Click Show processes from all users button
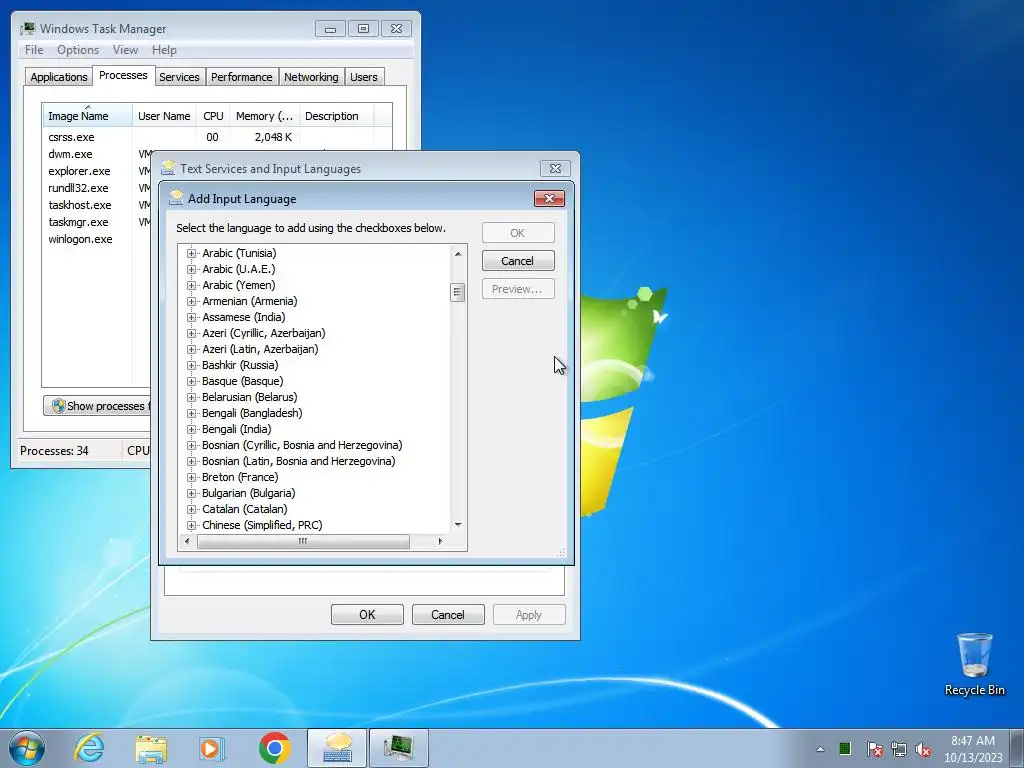This screenshot has height=768, width=1024. point(98,406)
